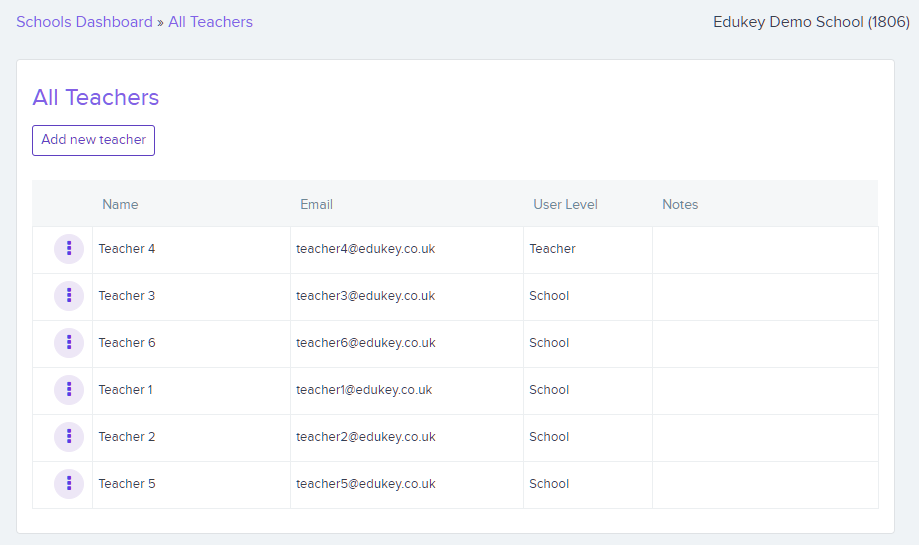
Task: Open the actions menu for Teacher 3
Action: [69, 296]
